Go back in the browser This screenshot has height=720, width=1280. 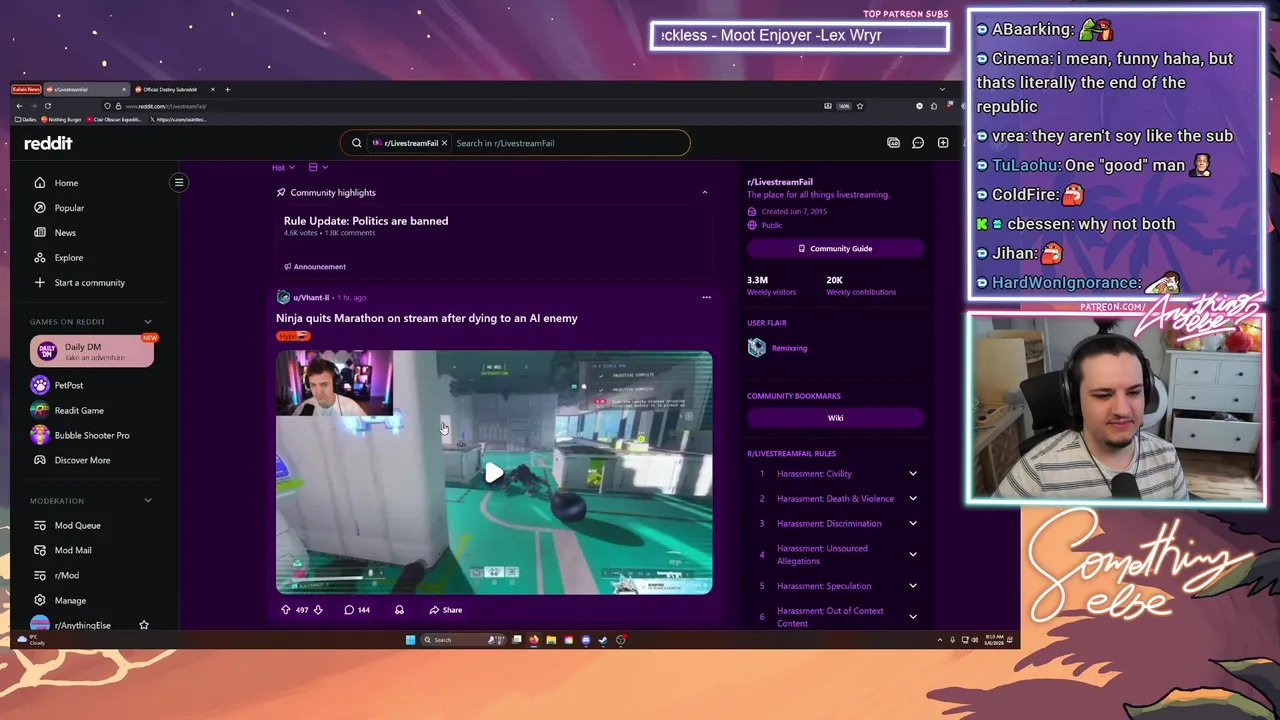click(x=19, y=106)
